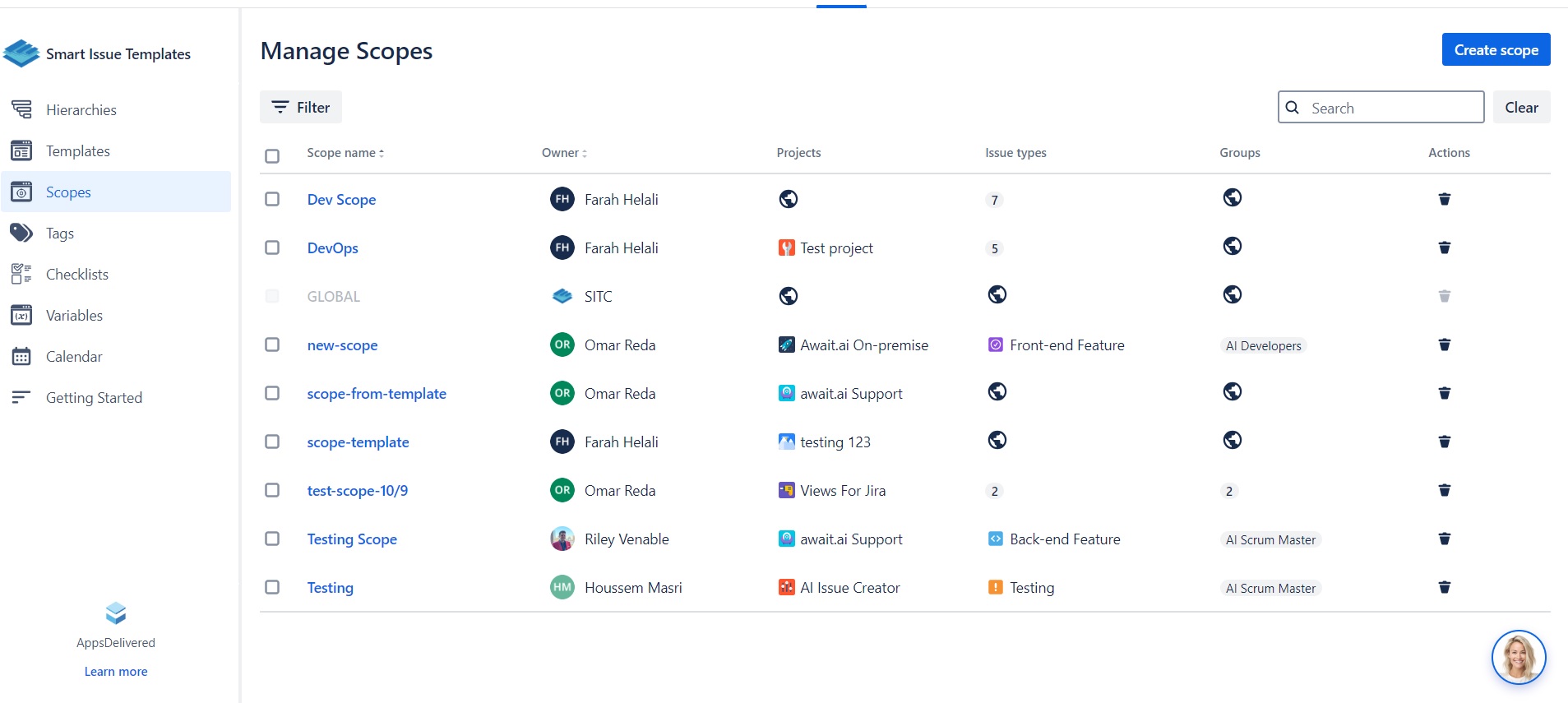The height and width of the screenshot is (703, 1568).
Task: Click the Calendar sidebar icon
Action: point(21,356)
